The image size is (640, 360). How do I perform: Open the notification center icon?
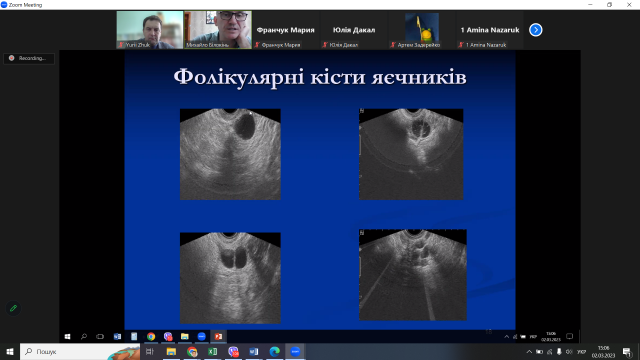[x=627, y=351]
